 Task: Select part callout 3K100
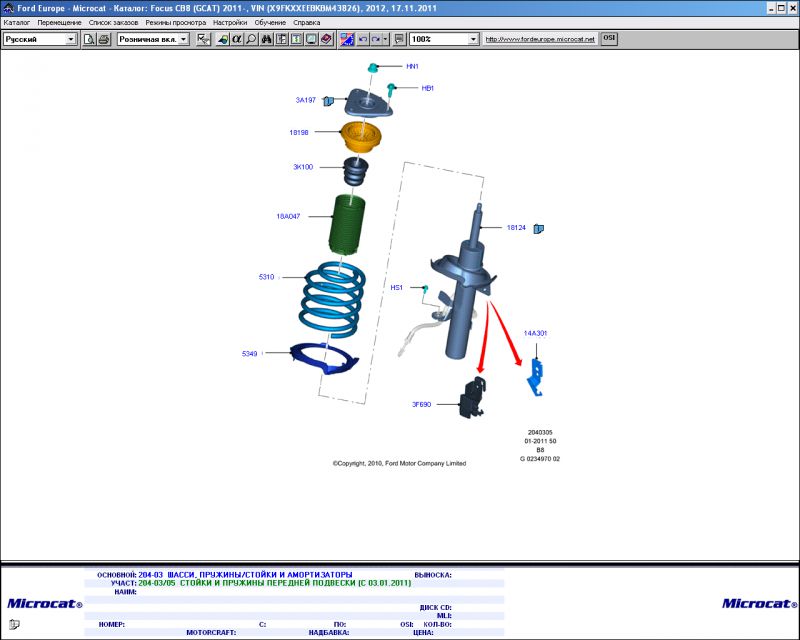pos(303,167)
